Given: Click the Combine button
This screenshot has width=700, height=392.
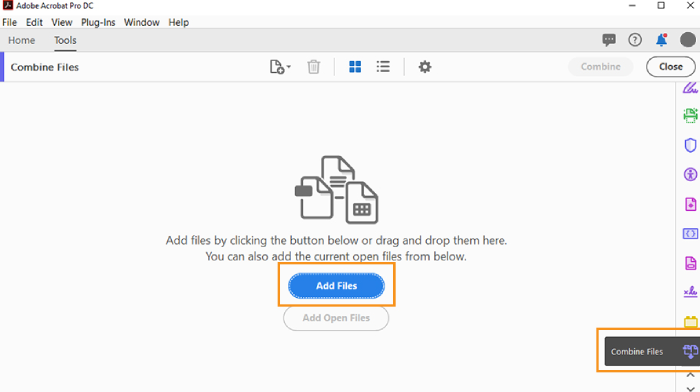Looking at the screenshot, I should click(x=600, y=67).
